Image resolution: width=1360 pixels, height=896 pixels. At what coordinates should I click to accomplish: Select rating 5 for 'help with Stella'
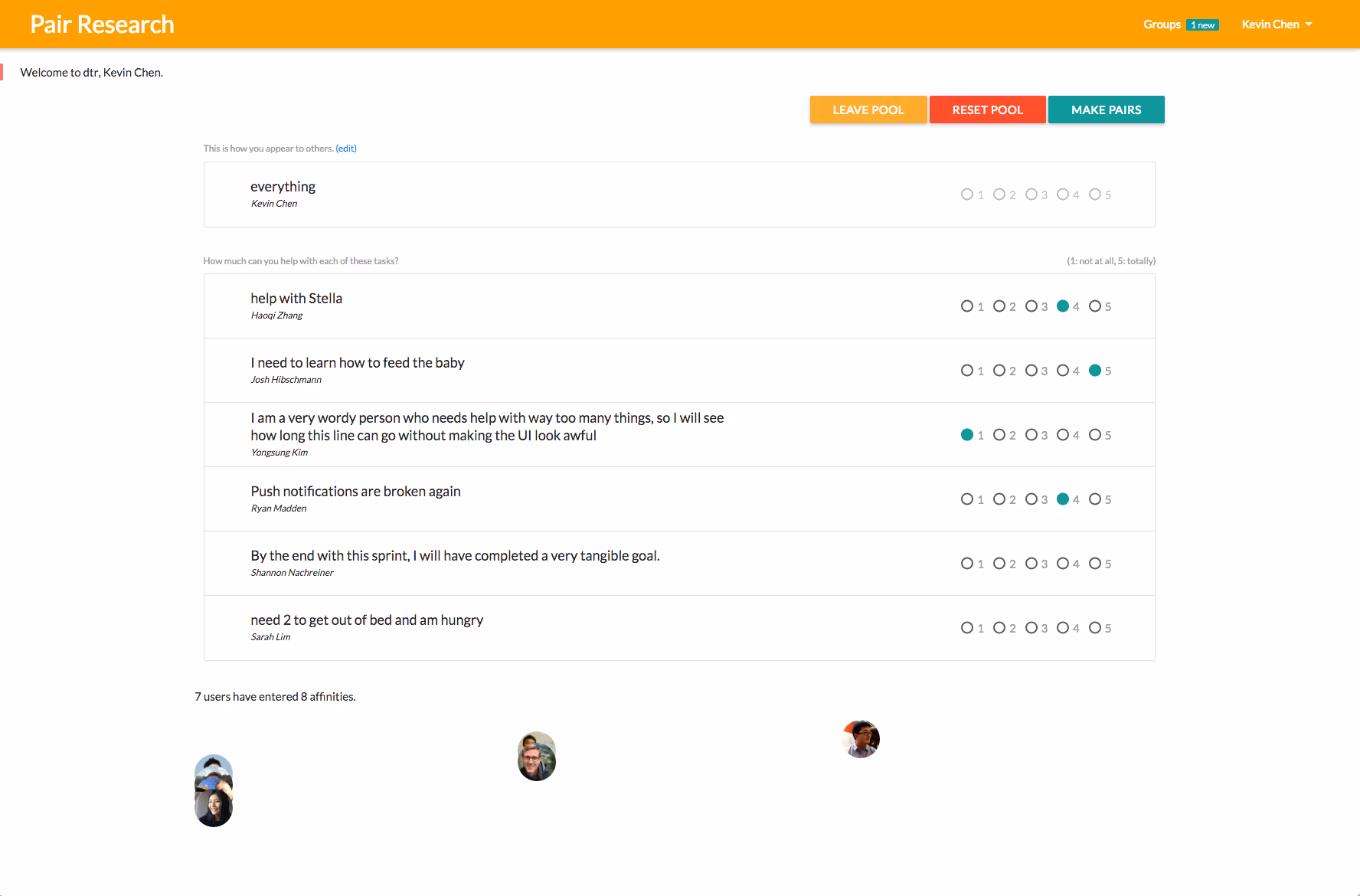(1094, 306)
